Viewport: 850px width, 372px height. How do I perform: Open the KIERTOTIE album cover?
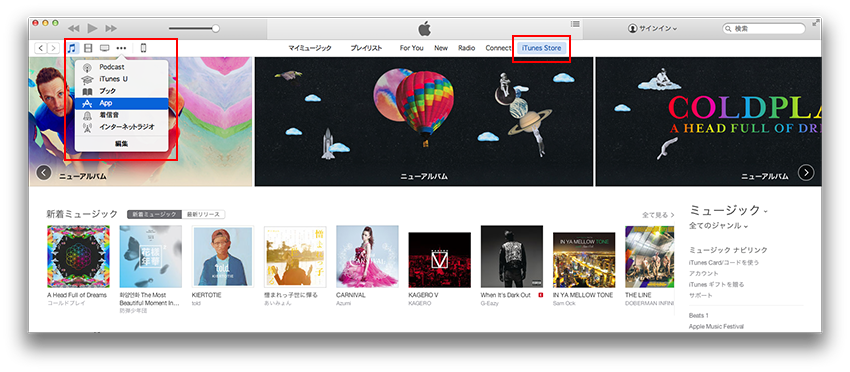tap(223, 256)
